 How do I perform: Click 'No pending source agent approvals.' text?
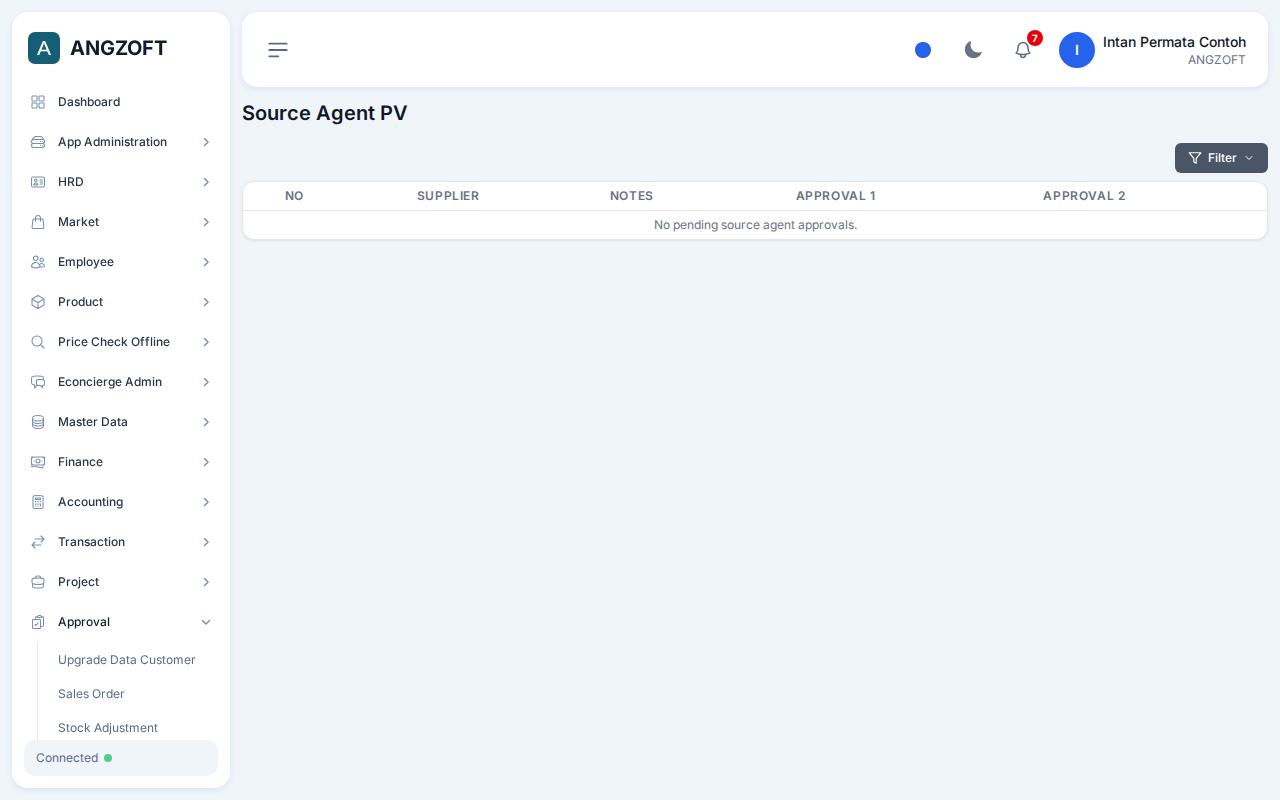[x=755, y=225]
